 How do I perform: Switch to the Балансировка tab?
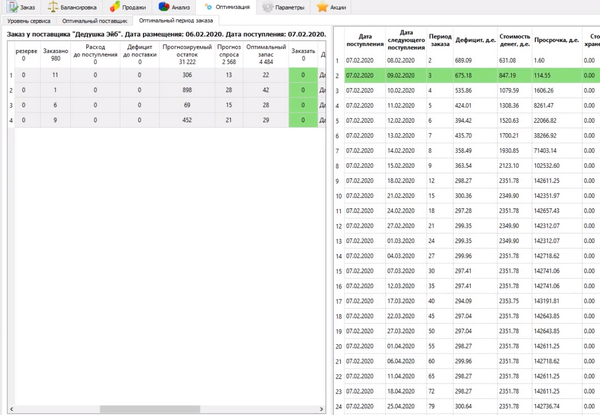[x=73, y=7]
